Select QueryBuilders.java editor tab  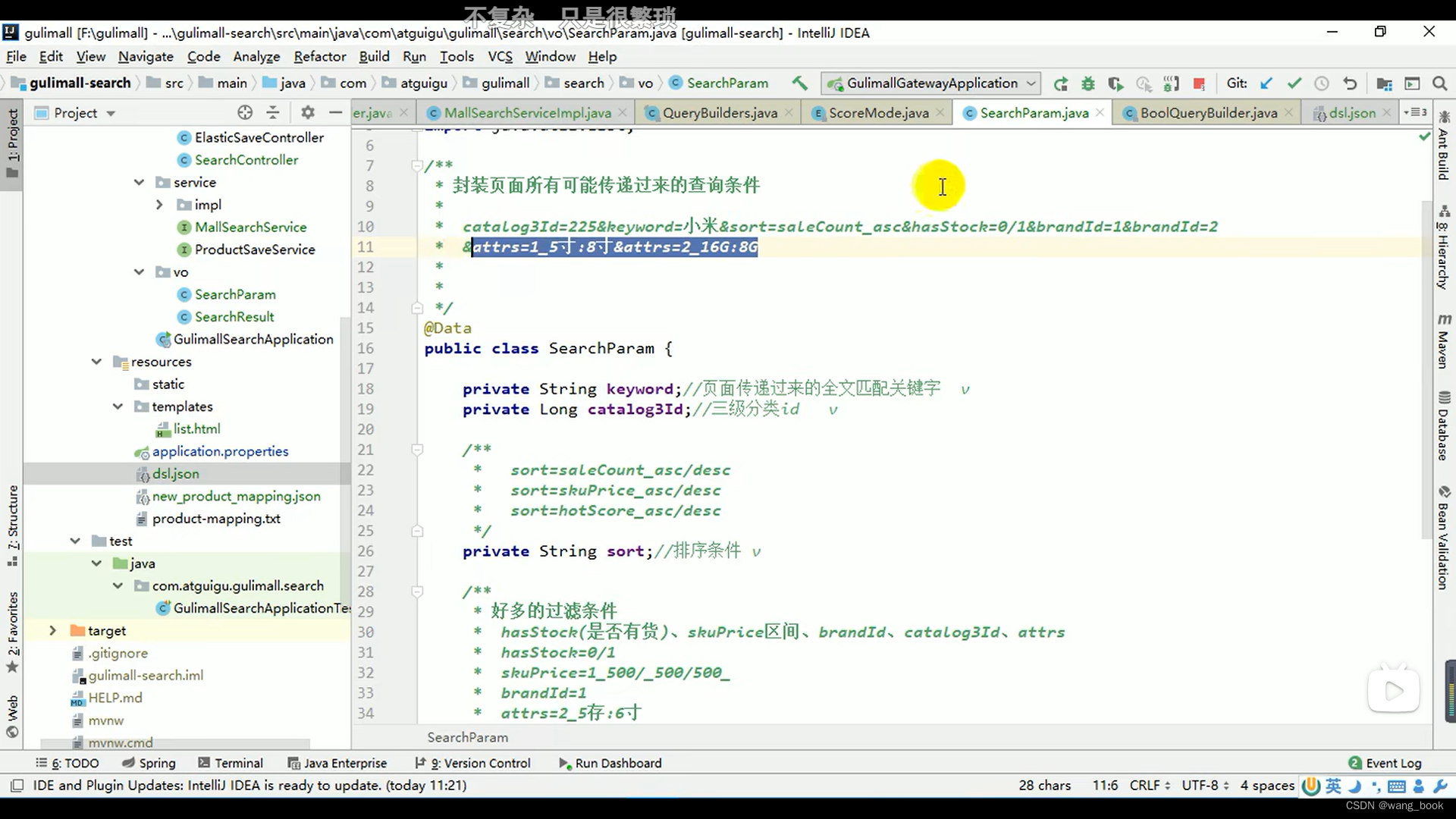coord(720,112)
